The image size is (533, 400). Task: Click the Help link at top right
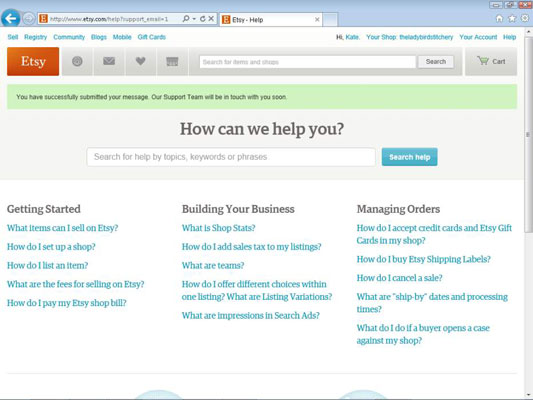tap(509, 37)
